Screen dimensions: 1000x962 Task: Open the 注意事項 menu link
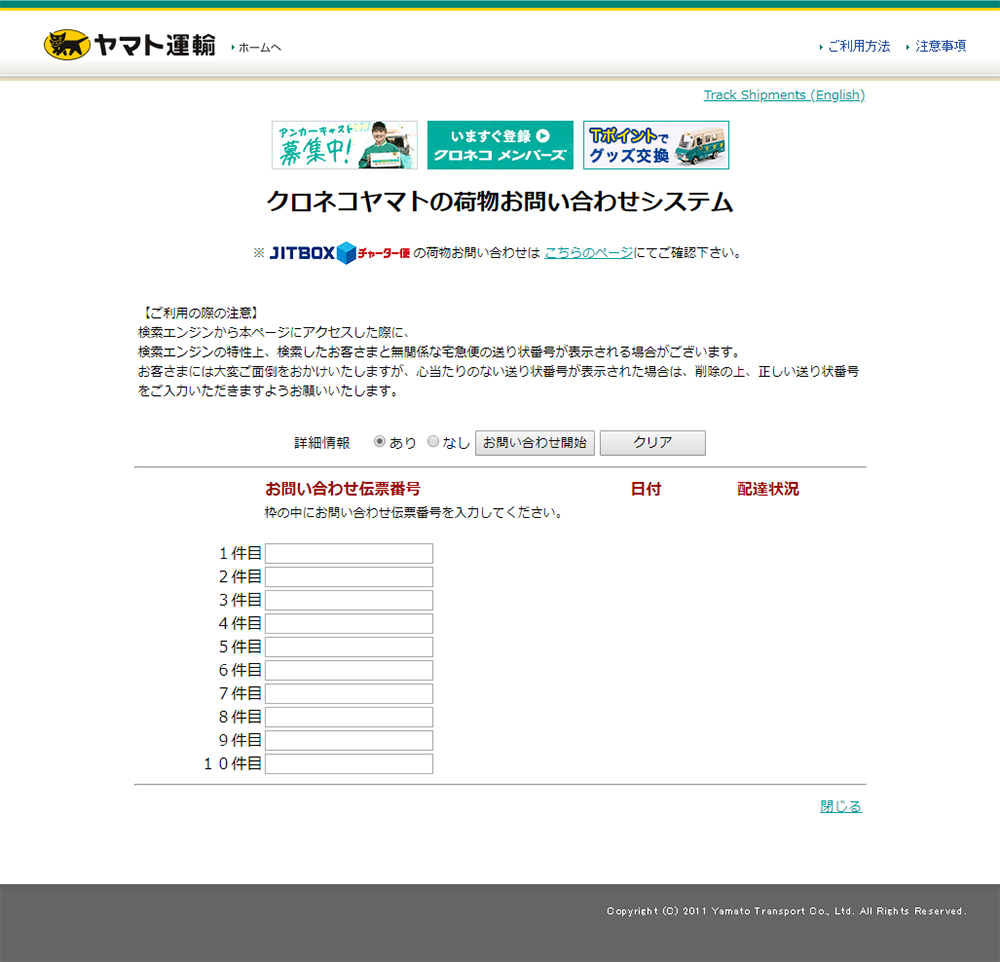coord(940,46)
